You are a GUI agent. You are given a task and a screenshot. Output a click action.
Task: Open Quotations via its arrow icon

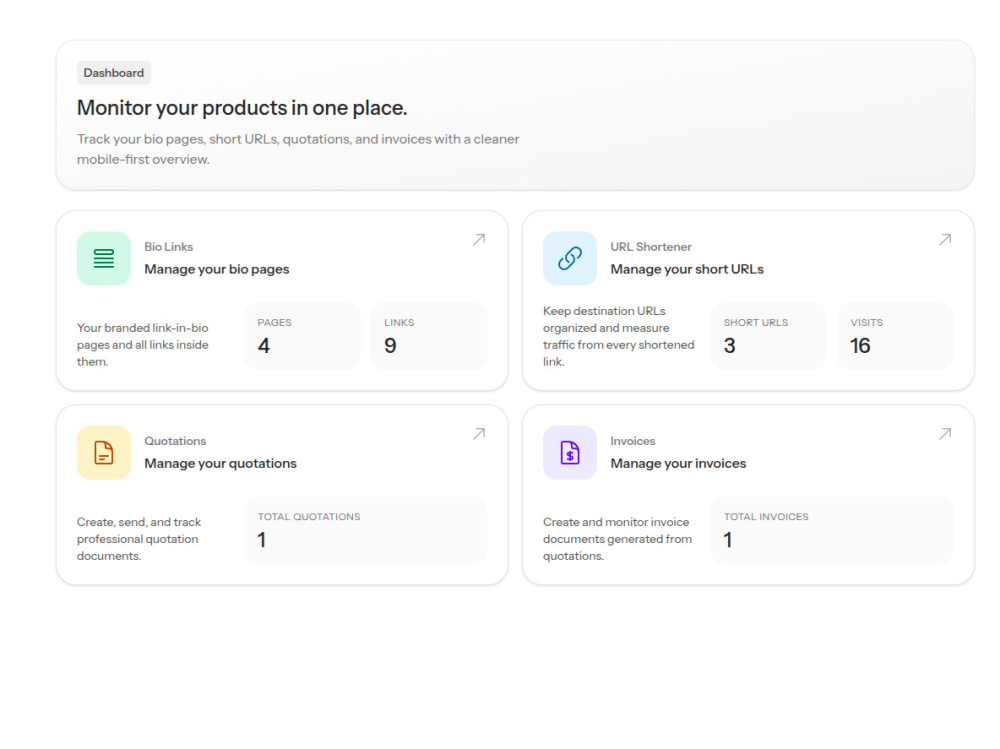(x=479, y=434)
